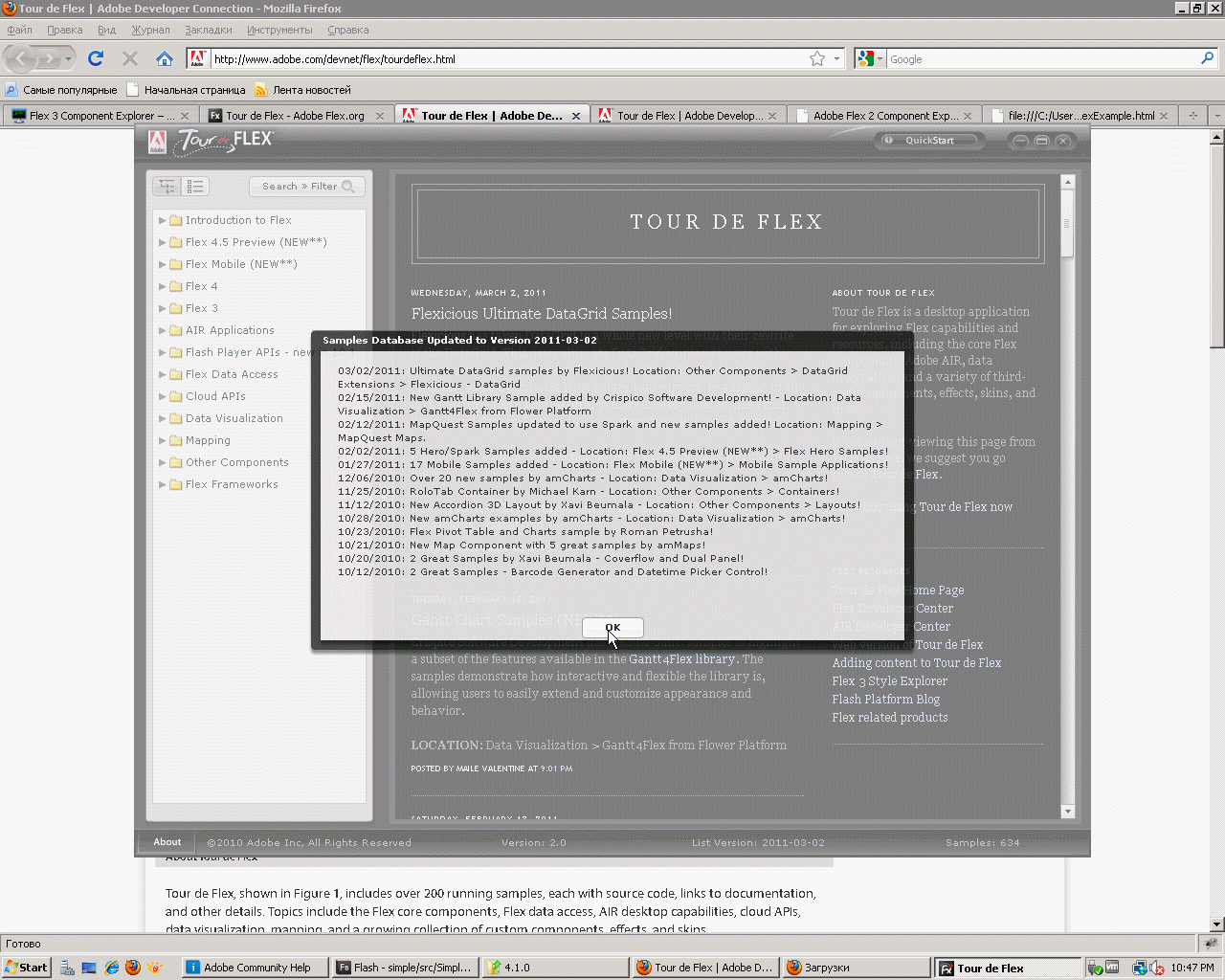Click the Tour de Flex logo in the app header

pyautogui.click(x=226, y=141)
